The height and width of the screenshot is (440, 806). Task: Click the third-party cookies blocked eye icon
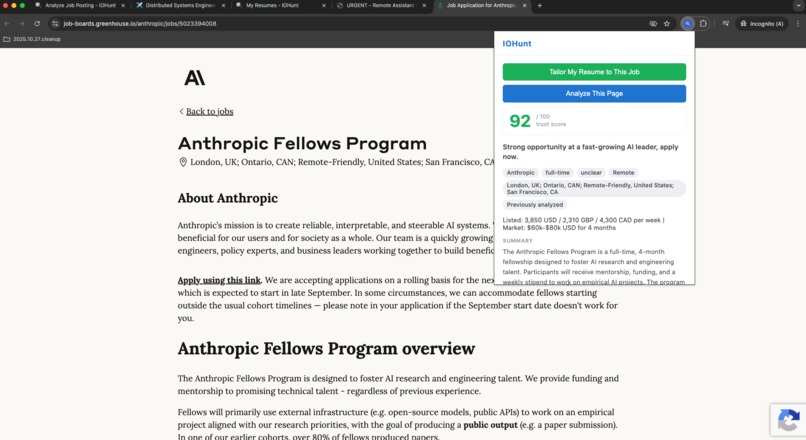pos(653,24)
